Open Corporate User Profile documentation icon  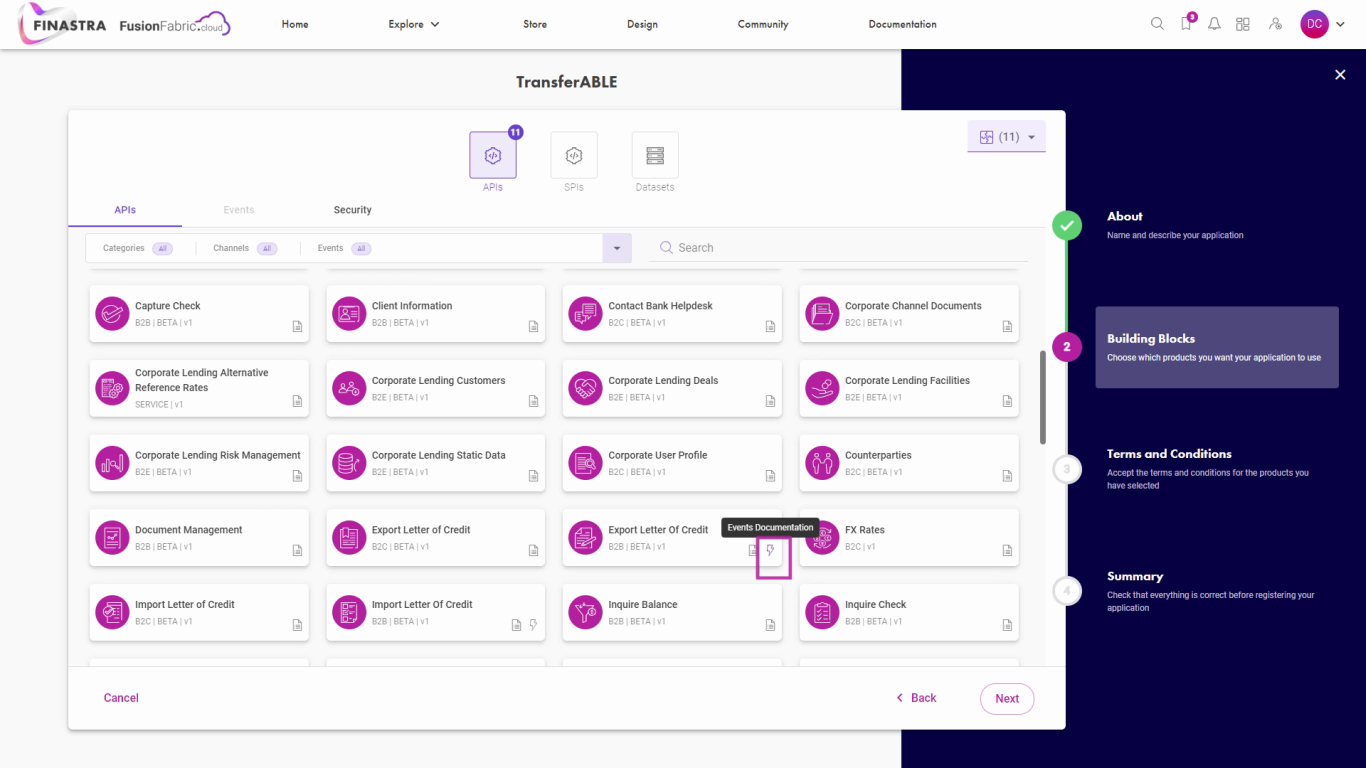pyautogui.click(x=770, y=476)
